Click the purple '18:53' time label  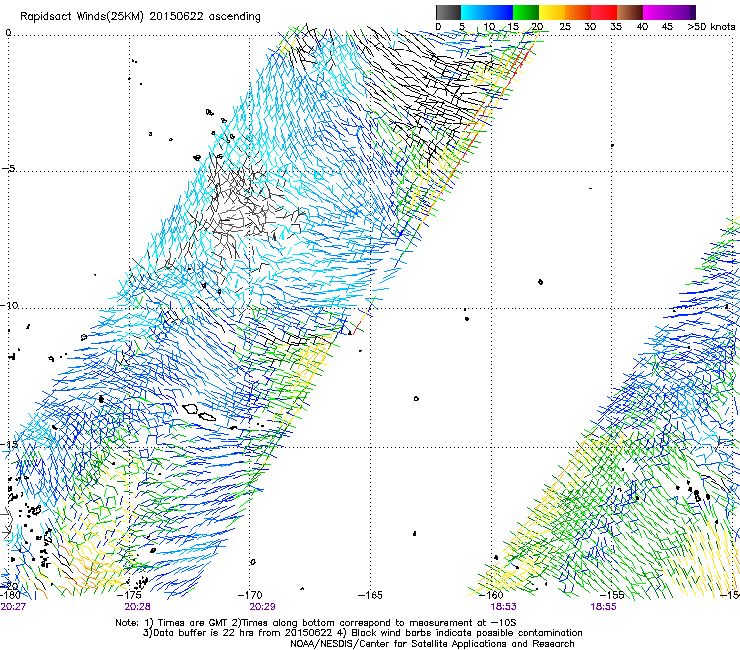coord(503,607)
